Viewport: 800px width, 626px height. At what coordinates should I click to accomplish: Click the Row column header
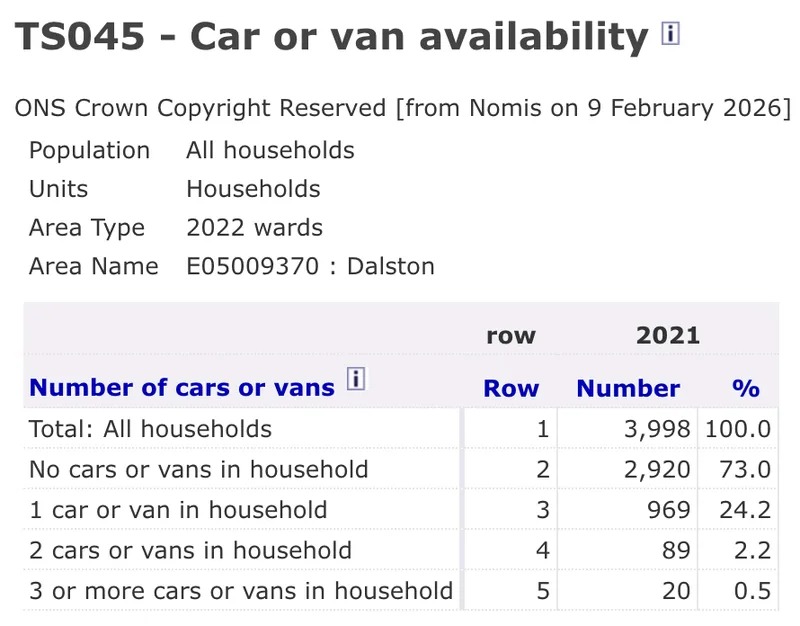point(511,388)
